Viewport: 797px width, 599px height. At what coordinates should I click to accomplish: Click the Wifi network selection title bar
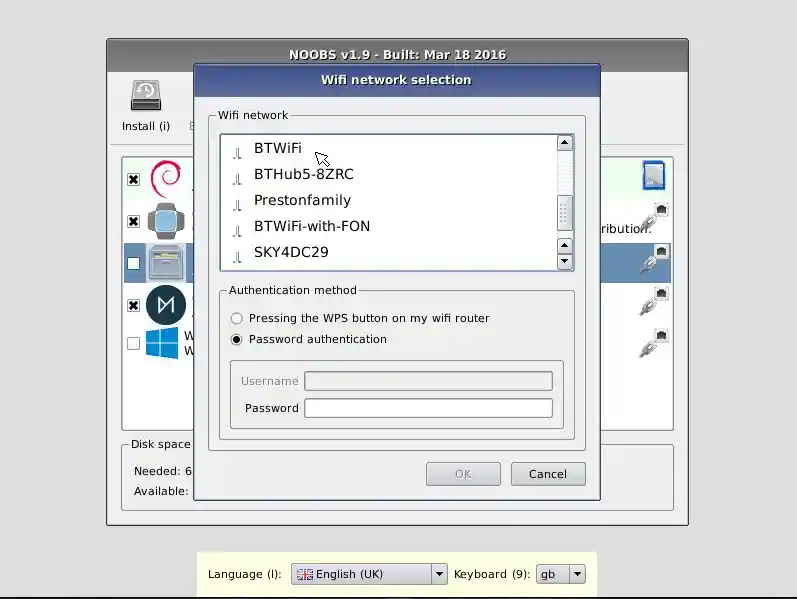[396, 80]
